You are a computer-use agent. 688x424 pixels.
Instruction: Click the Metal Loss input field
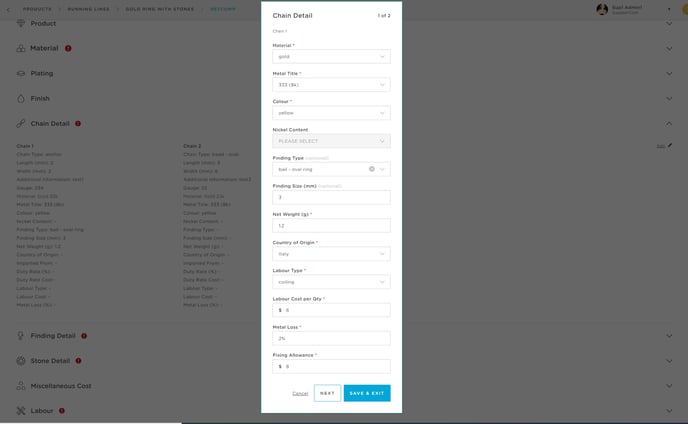click(331, 338)
